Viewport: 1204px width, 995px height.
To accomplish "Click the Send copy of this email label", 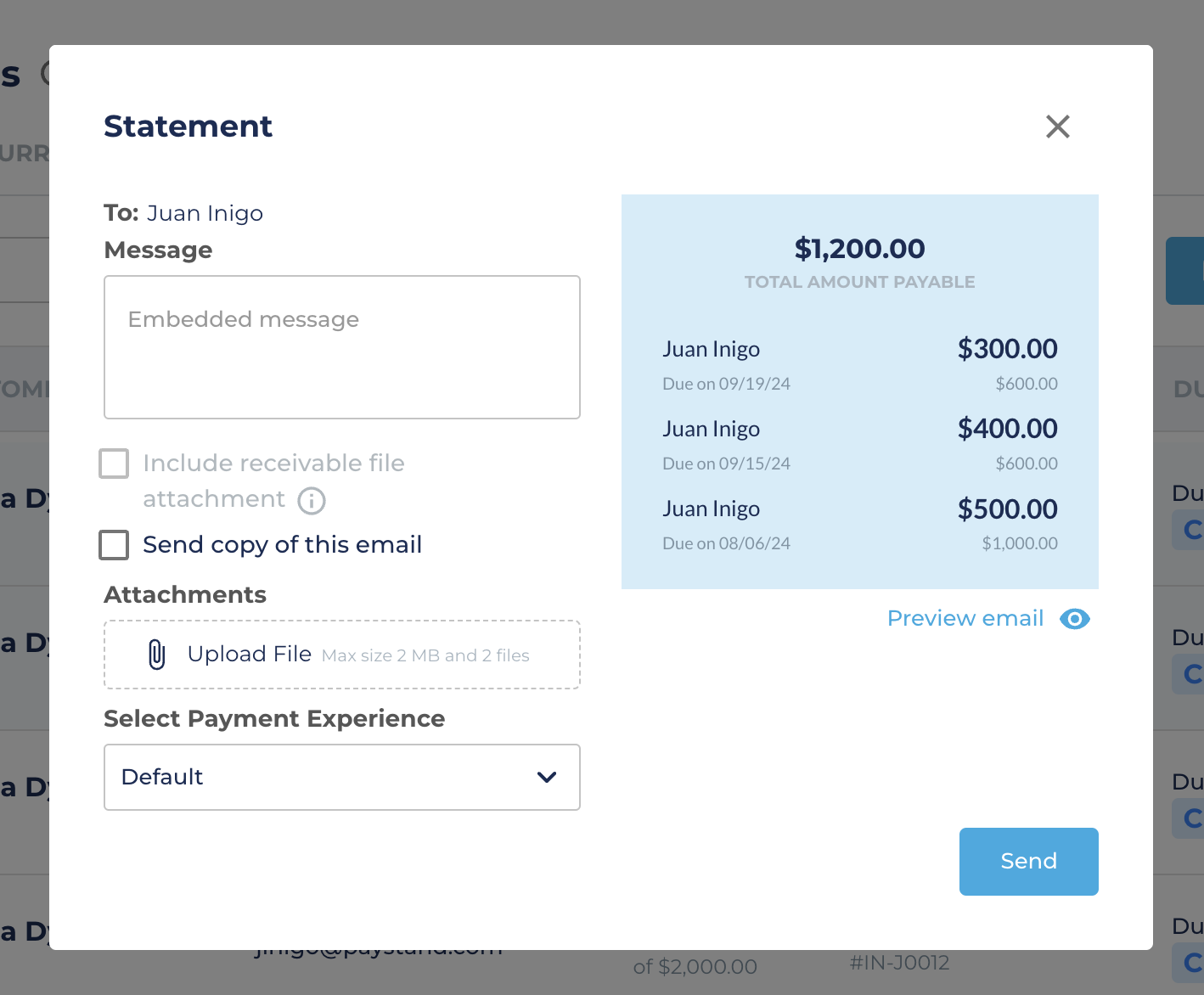I will coord(282,545).
